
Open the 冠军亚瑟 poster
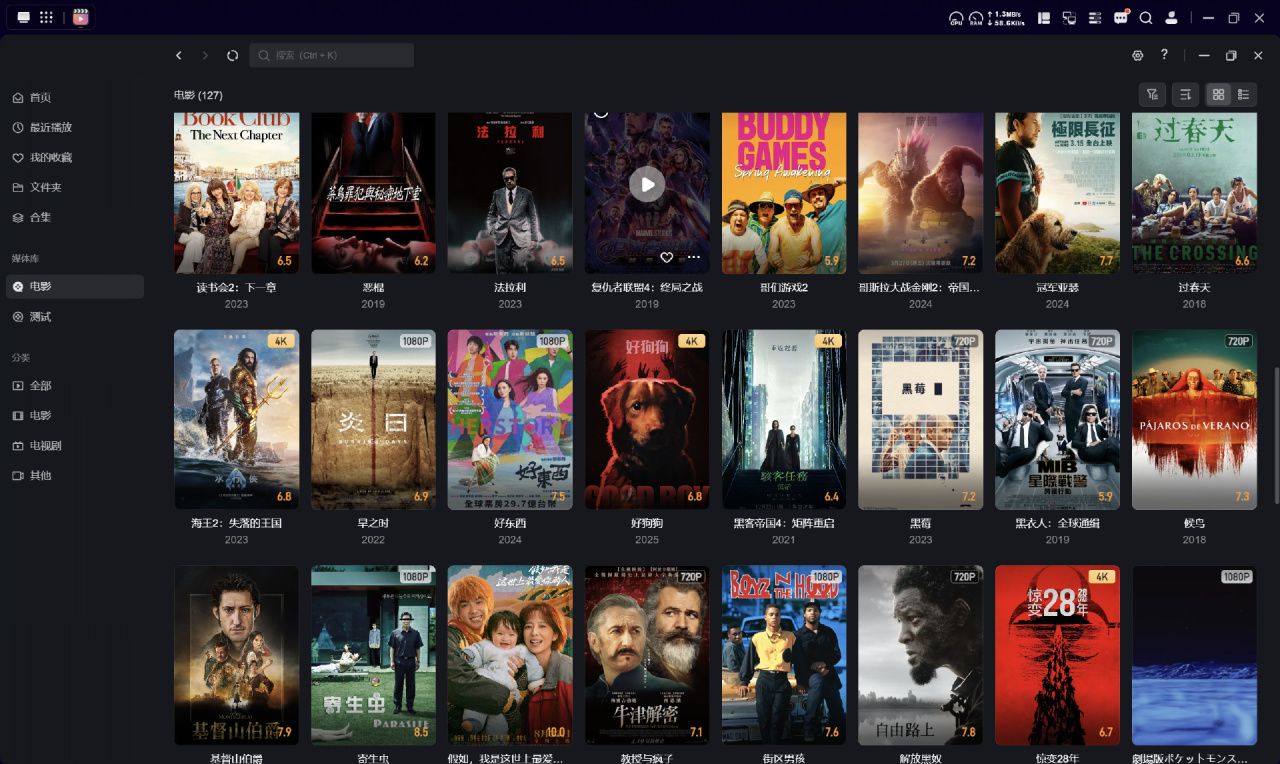click(x=1057, y=193)
